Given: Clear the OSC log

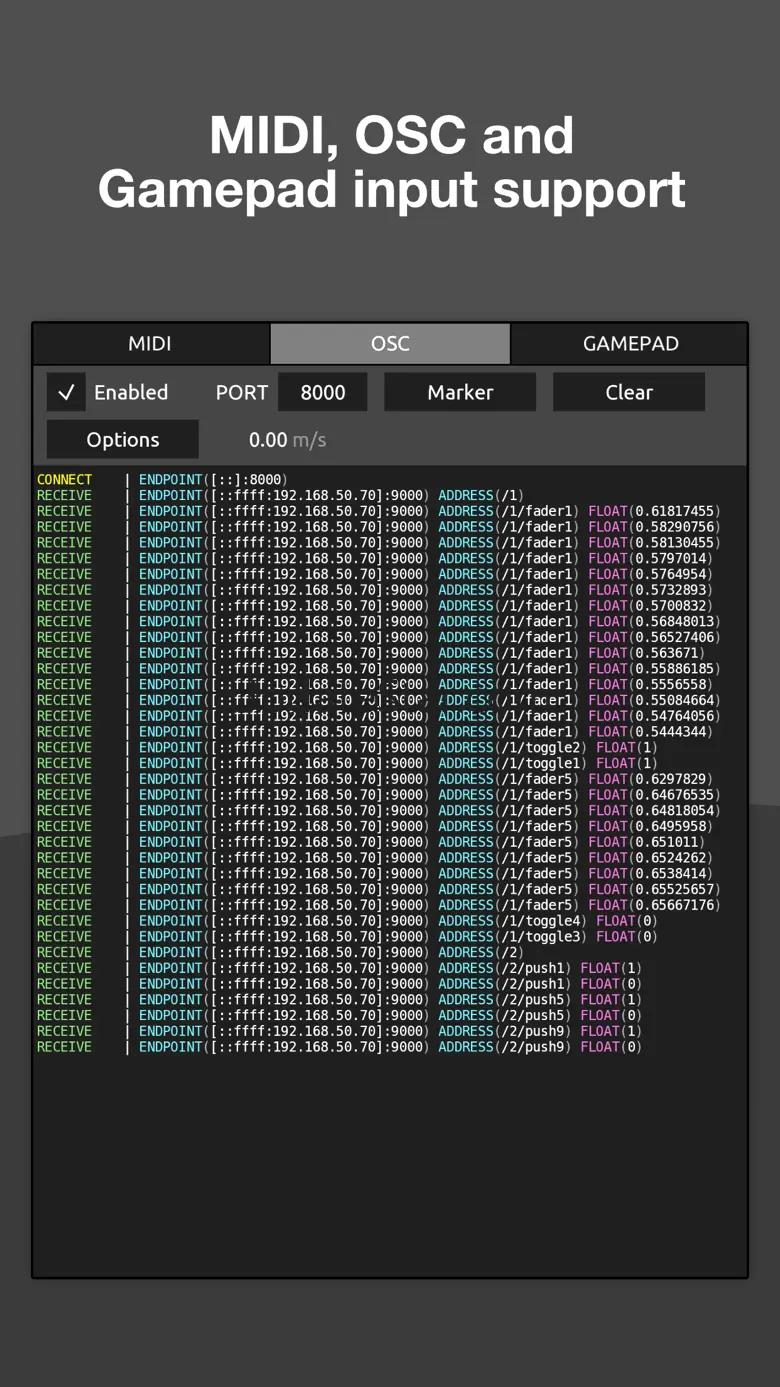Looking at the screenshot, I should tap(628, 392).
